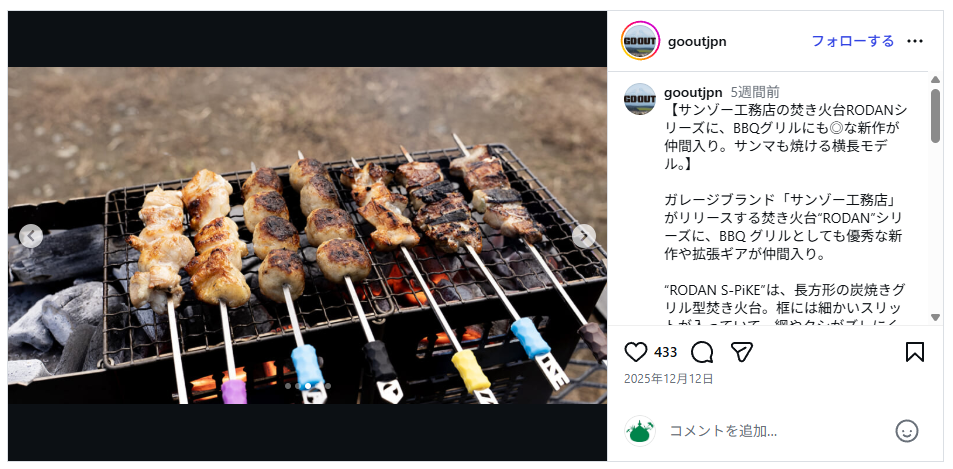Click the 2025年12月12日 post date
Viewport: 953px width, 469px height.
click(669, 379)
